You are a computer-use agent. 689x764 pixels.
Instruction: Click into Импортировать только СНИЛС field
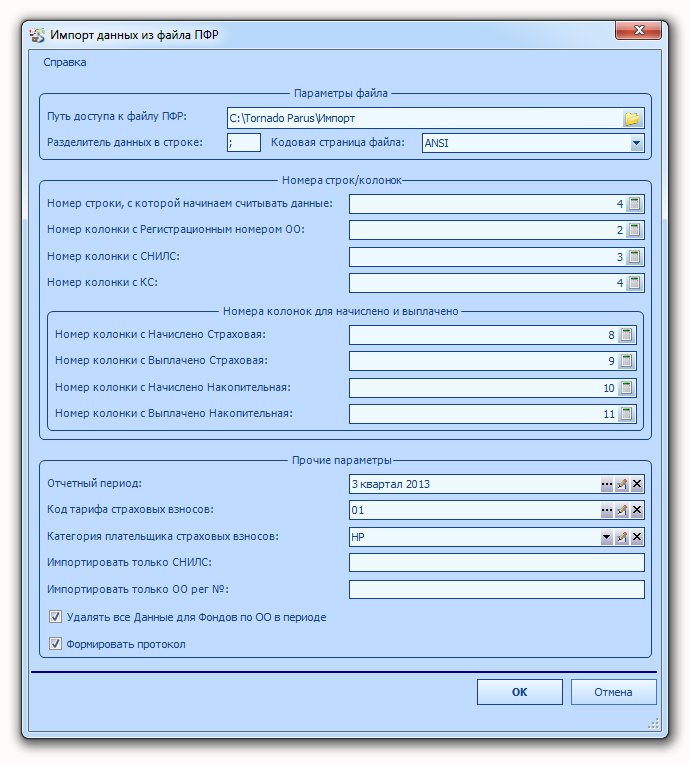497,563
